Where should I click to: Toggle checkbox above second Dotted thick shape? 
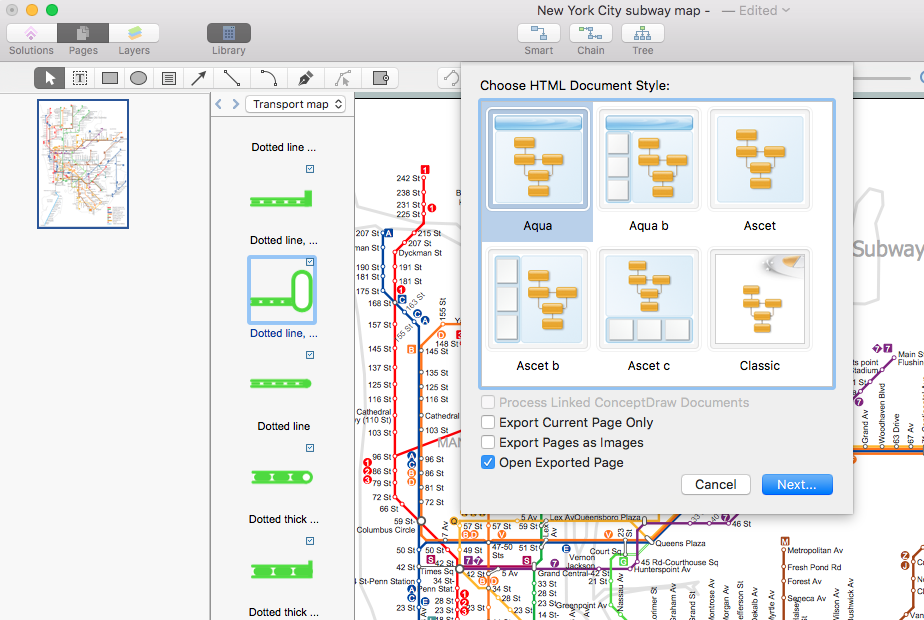coord(310,541)
